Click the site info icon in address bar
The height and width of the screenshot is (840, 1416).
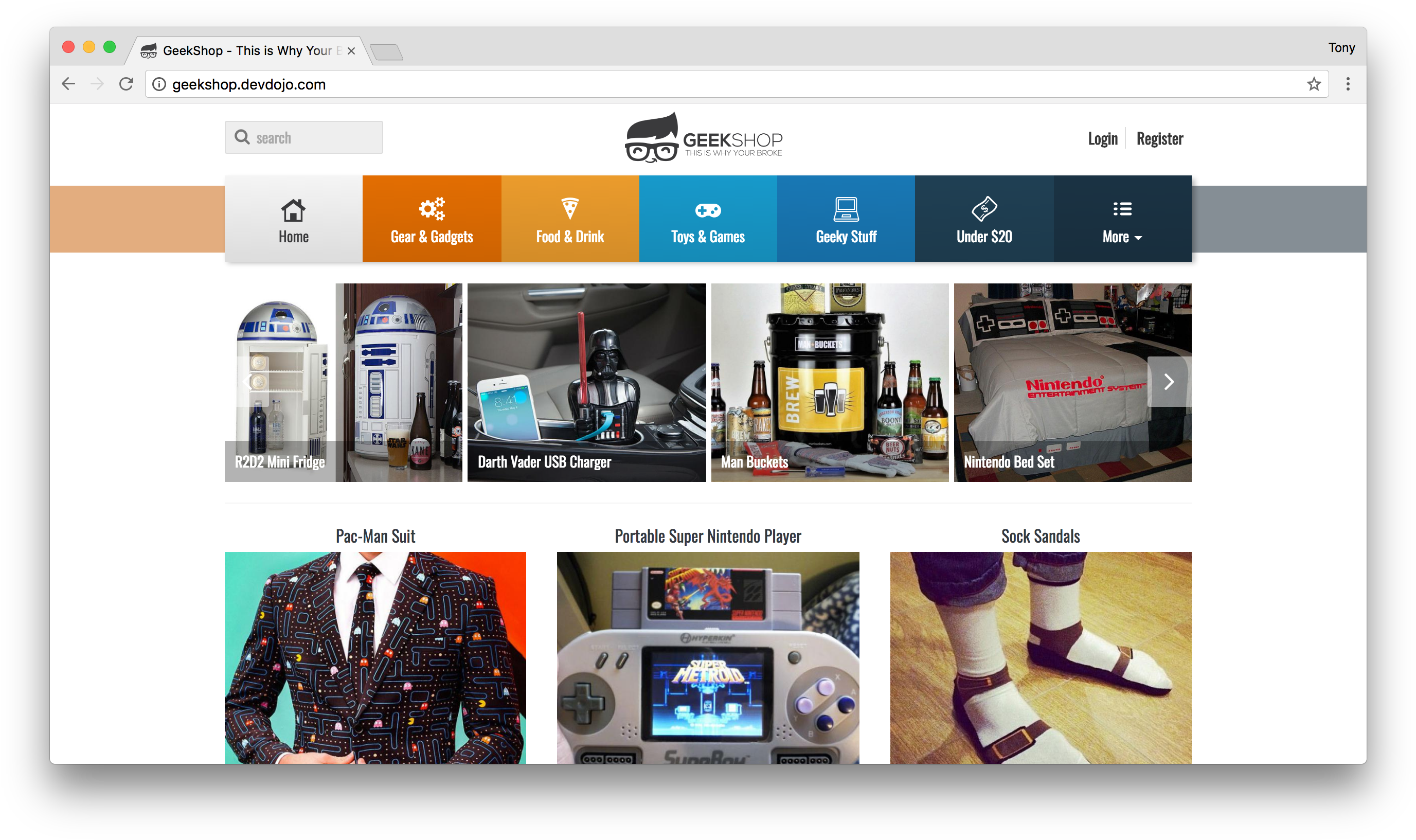159,84
